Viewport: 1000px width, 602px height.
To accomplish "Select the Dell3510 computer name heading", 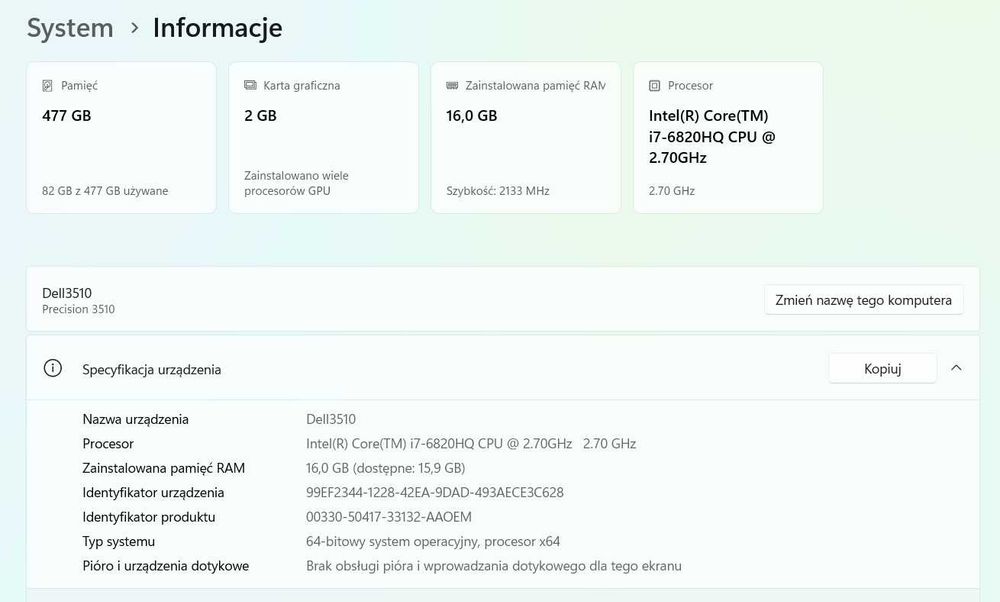I will tap(67, 293).
